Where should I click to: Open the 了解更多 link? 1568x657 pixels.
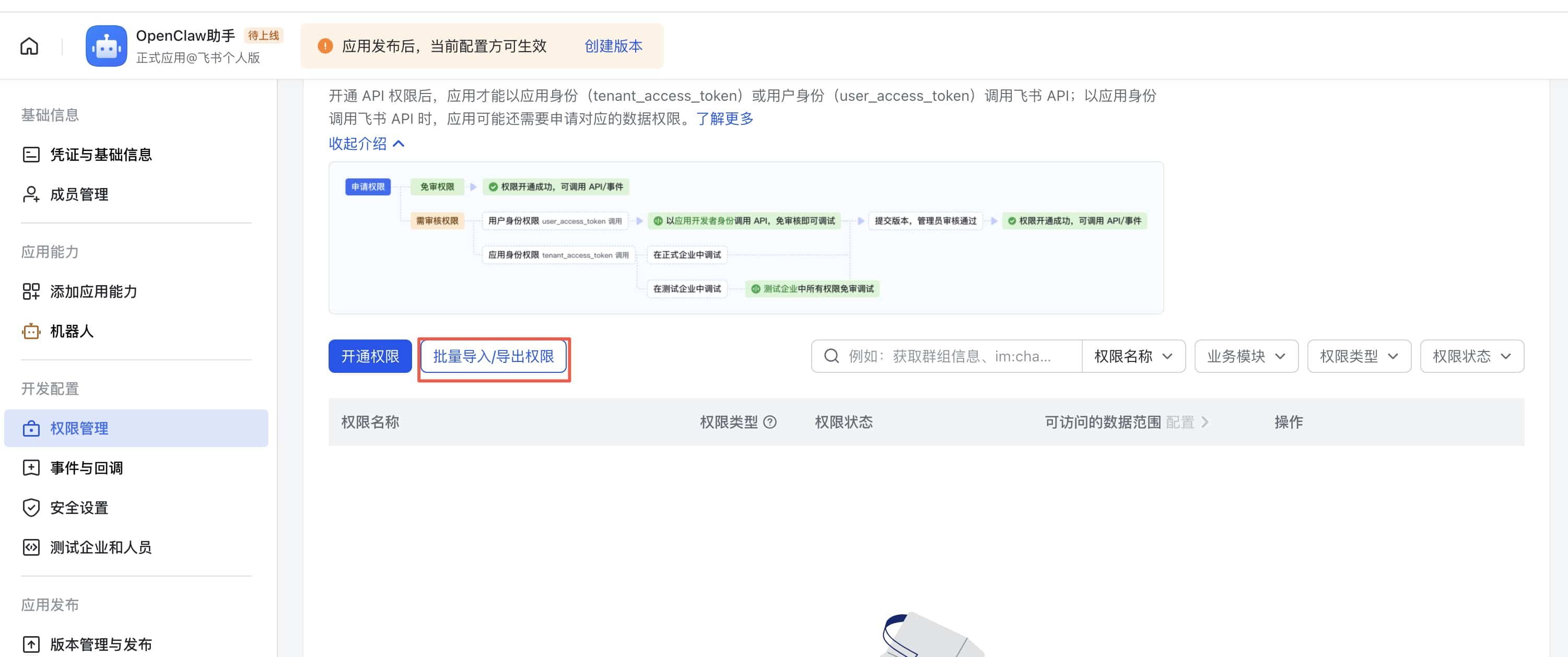(724, 119)
